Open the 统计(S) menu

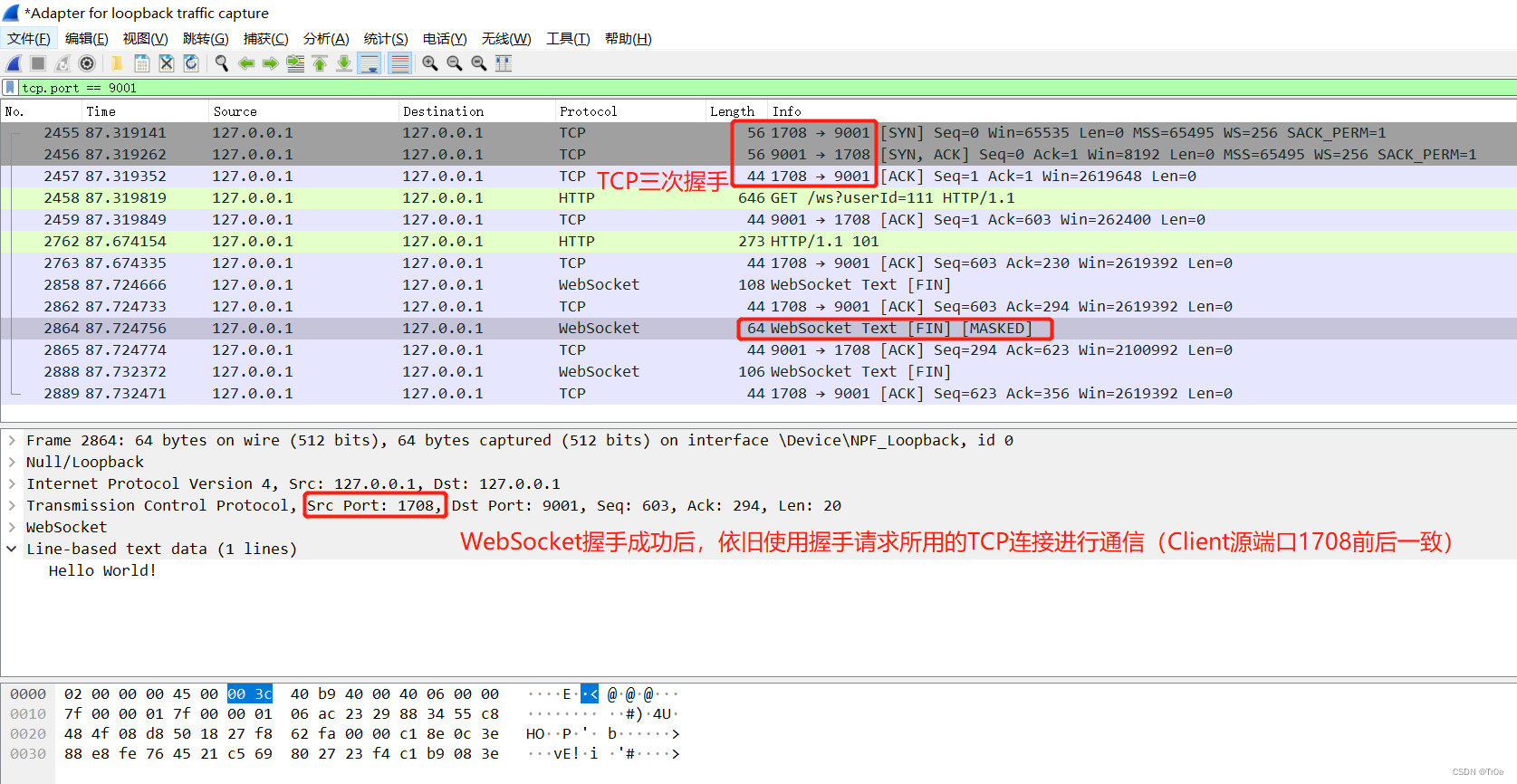point(386,38)
